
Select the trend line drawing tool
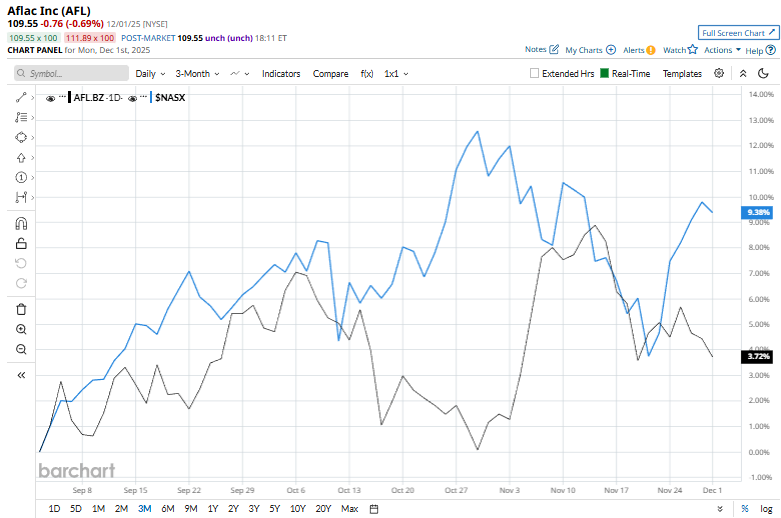coord(21,98)
